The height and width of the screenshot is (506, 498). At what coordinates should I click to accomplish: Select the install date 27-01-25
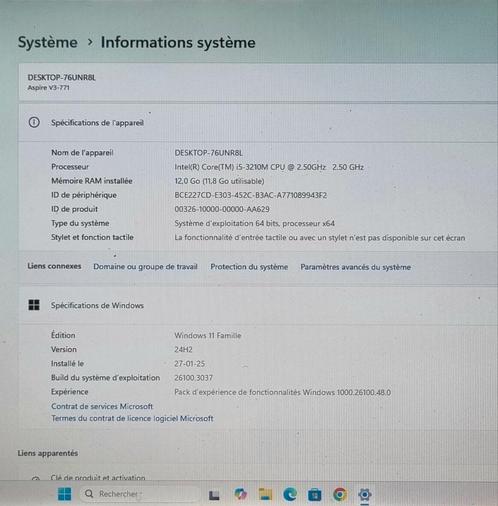tap(189, 364)
